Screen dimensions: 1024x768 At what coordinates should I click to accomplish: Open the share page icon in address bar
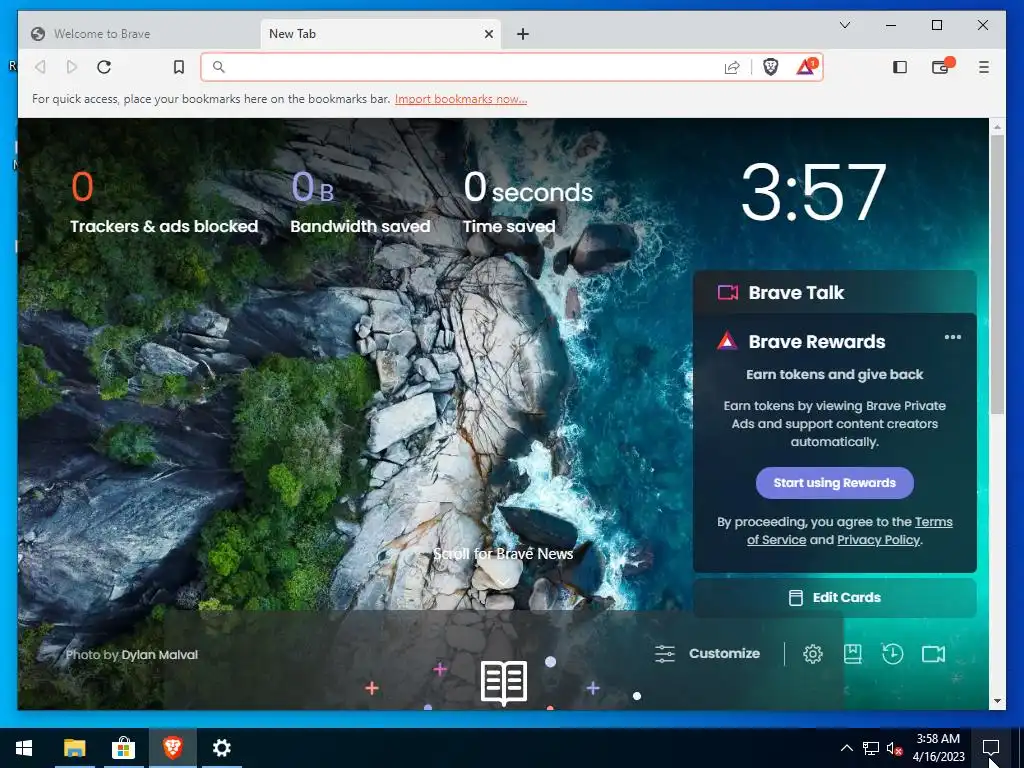click(x=732, y=67)
